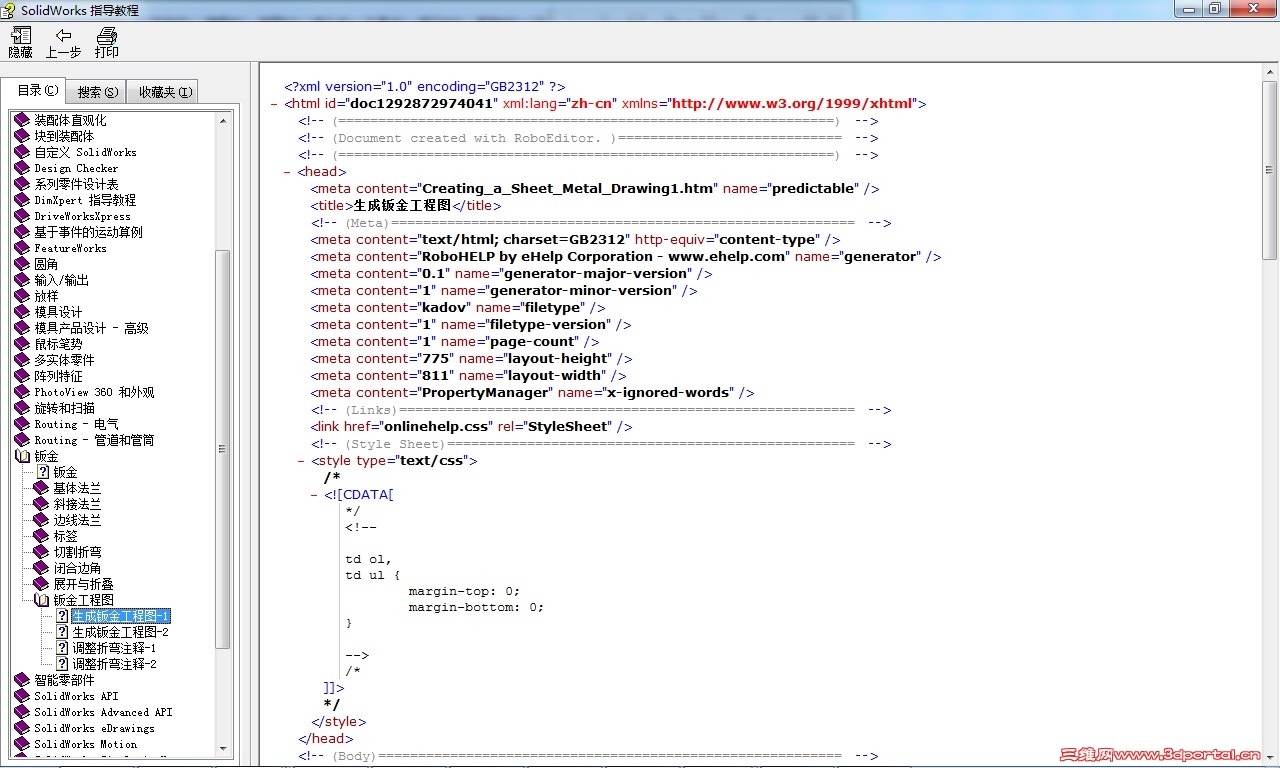This screenshot has width=1280, height=768.
Task: Click the question-mark icon beside 生成钣金工程图-2
Action: [x=62, y=632]
